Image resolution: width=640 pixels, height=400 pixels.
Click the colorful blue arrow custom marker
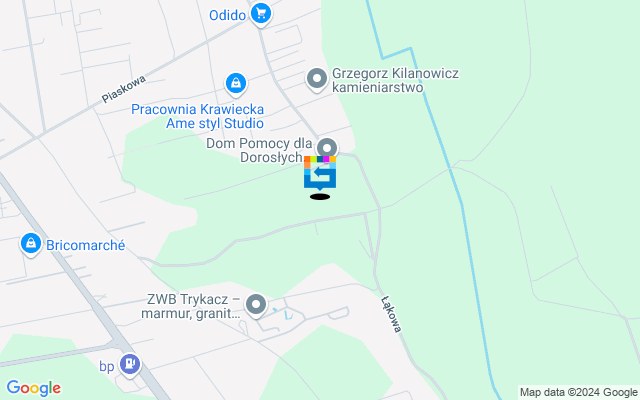tap(320, 173)
